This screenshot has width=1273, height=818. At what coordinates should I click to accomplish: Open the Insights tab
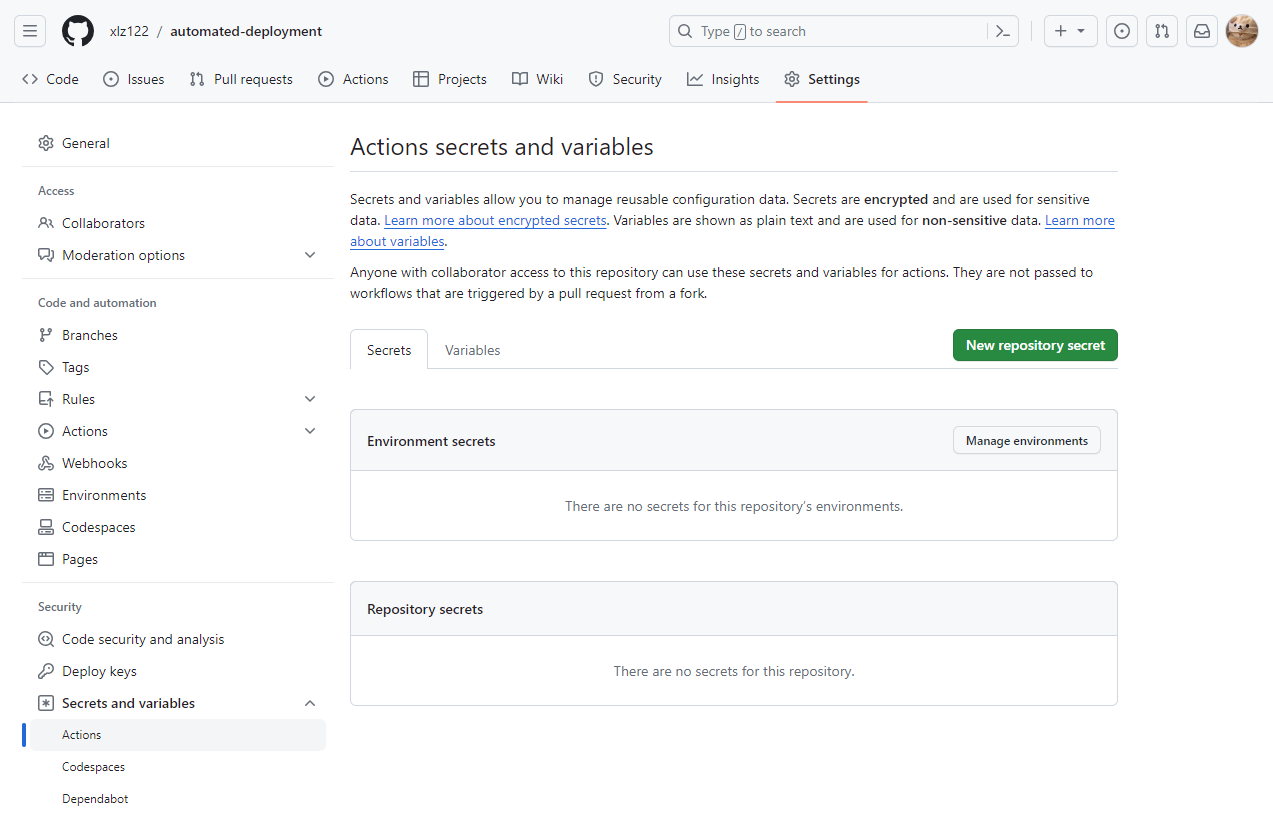click(x=723, y=79)
